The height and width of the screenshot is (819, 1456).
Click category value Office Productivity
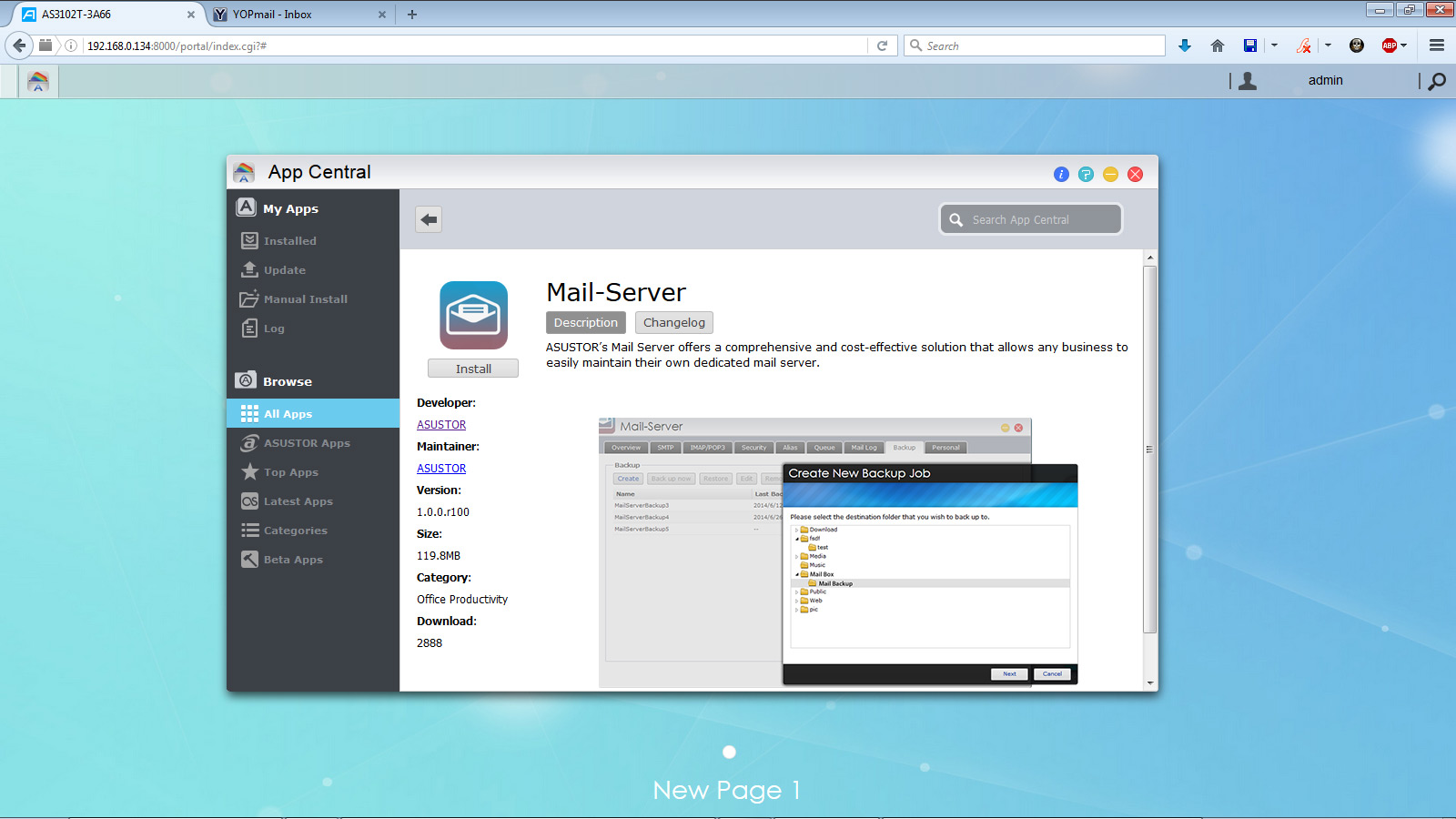click(462, 600)
